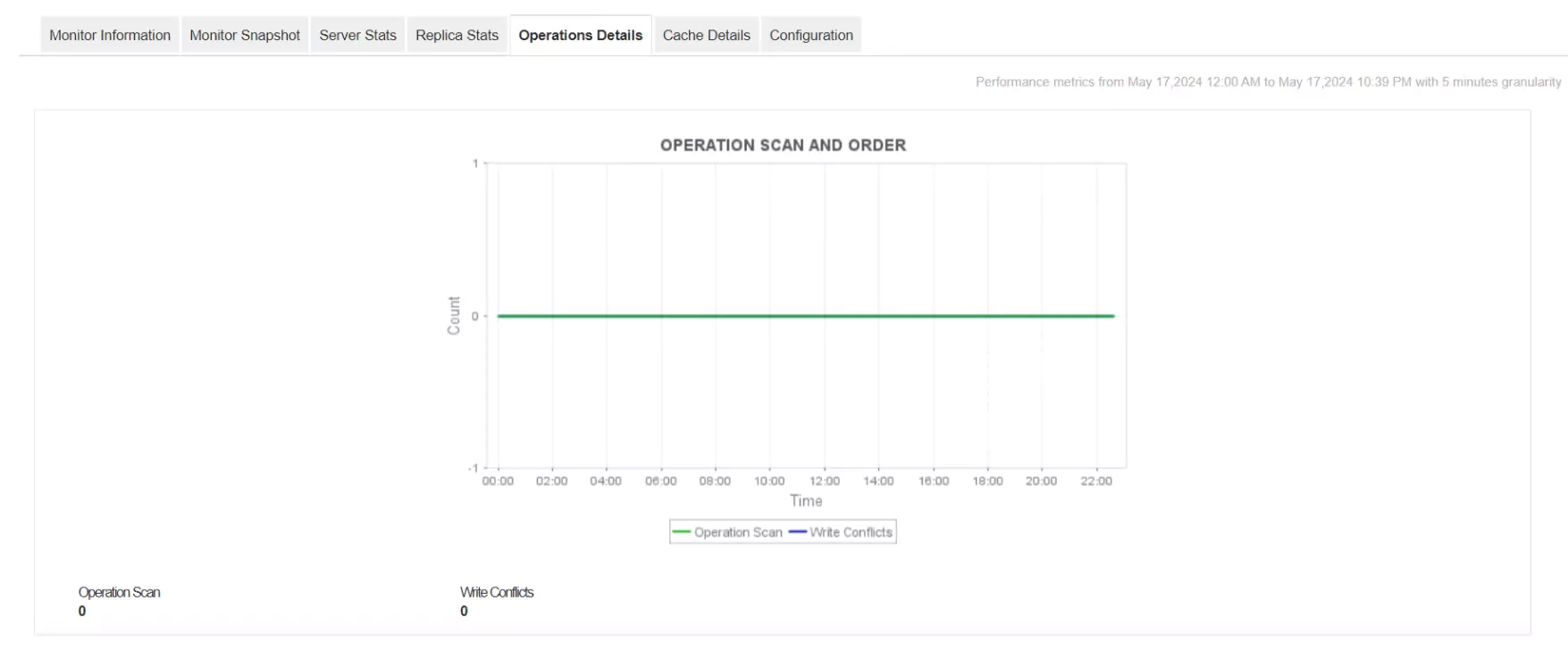This screenshot has height=651, width=1568.
Task: Click the 04:00 time axis label
Action: click(x=606, y=481)
